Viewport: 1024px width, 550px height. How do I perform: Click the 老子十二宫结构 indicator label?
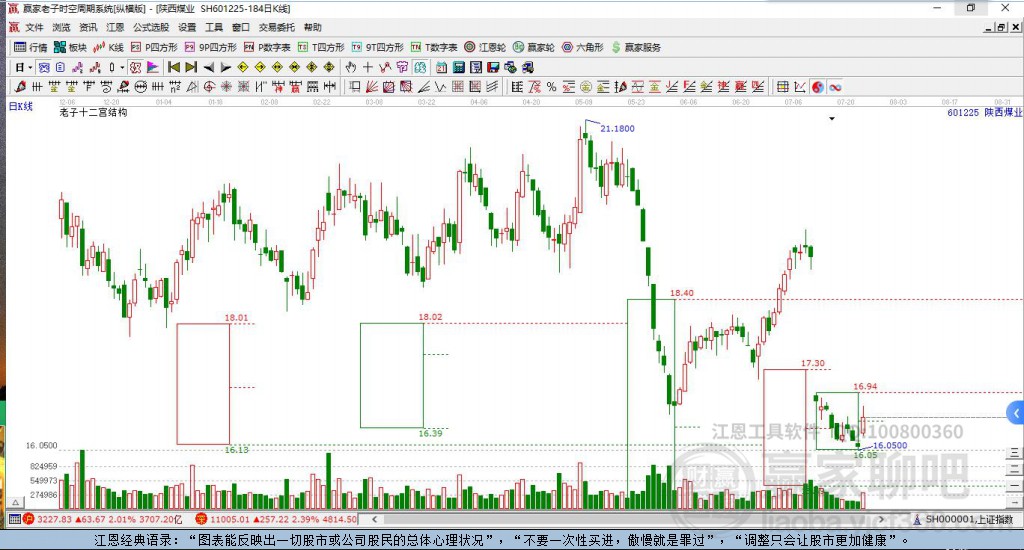click(x=93, y=112)
